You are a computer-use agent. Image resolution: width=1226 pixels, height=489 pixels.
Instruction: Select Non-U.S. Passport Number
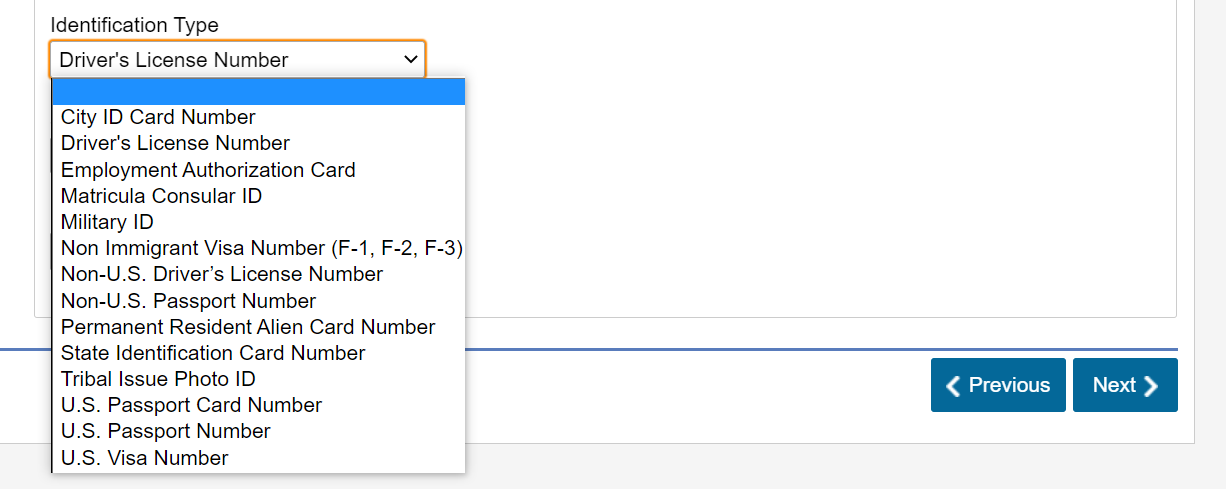pyautogui.click(x=259, y=301)
